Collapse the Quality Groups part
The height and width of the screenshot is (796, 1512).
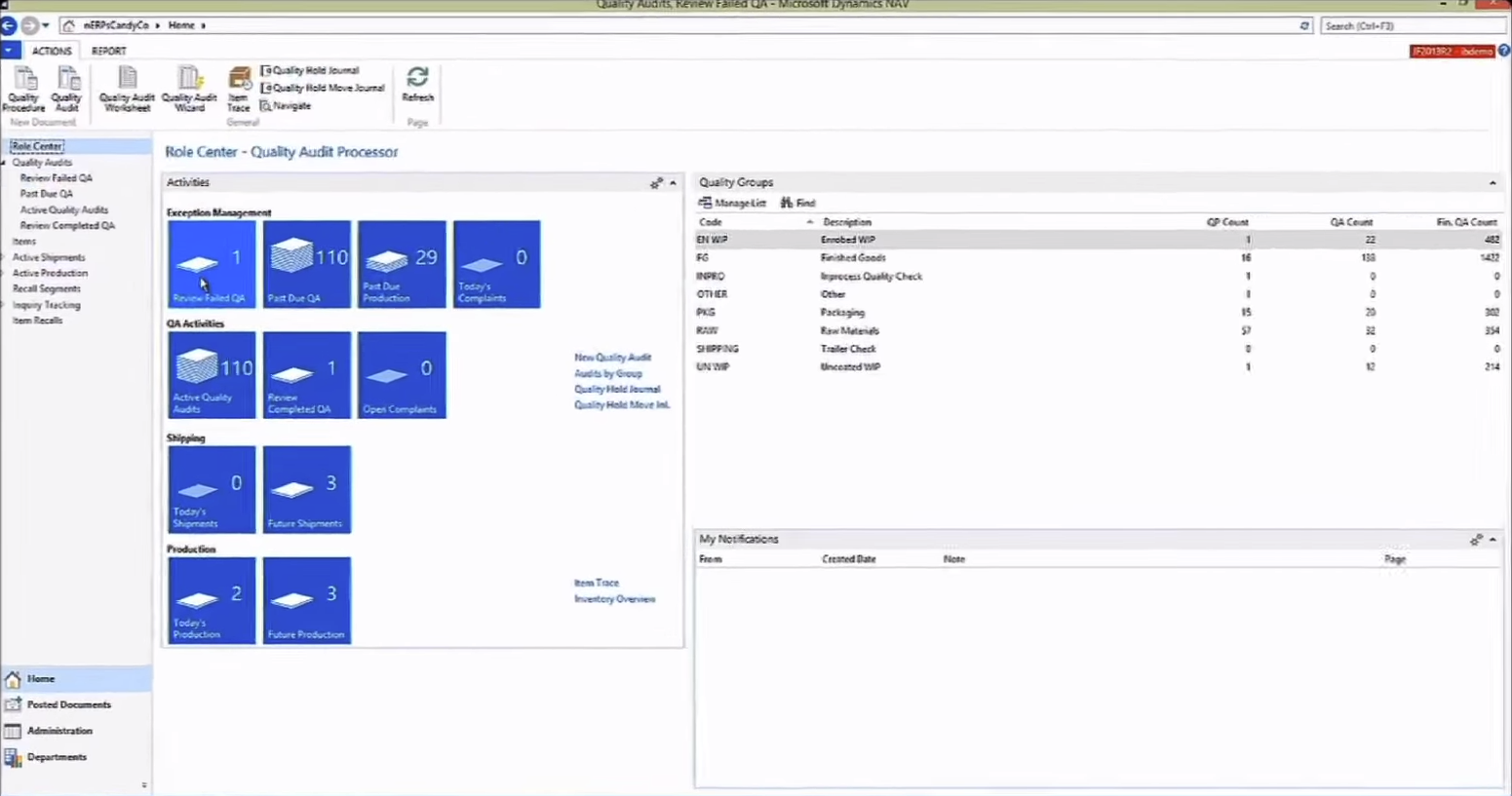[x=1493, y=183]
